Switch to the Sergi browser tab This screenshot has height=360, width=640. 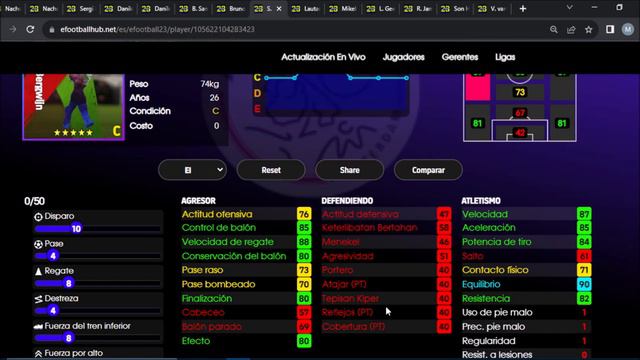pos(80,9)
